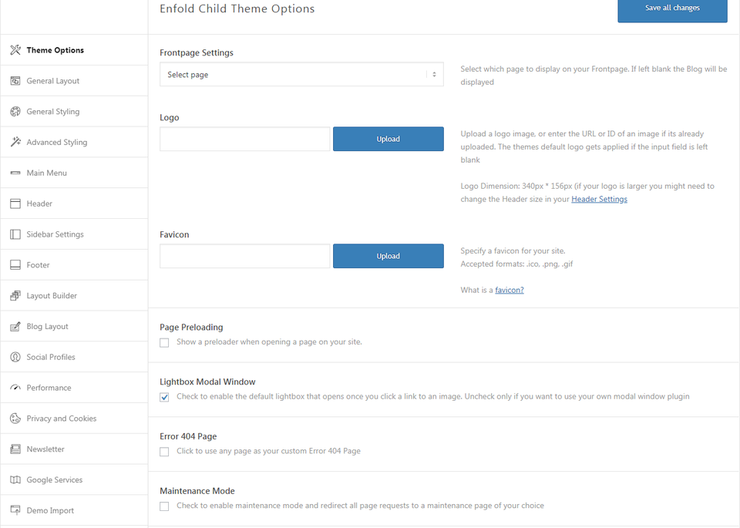
Task: Open the Frontpage Settings page dropdown
Action: point(301,75)
